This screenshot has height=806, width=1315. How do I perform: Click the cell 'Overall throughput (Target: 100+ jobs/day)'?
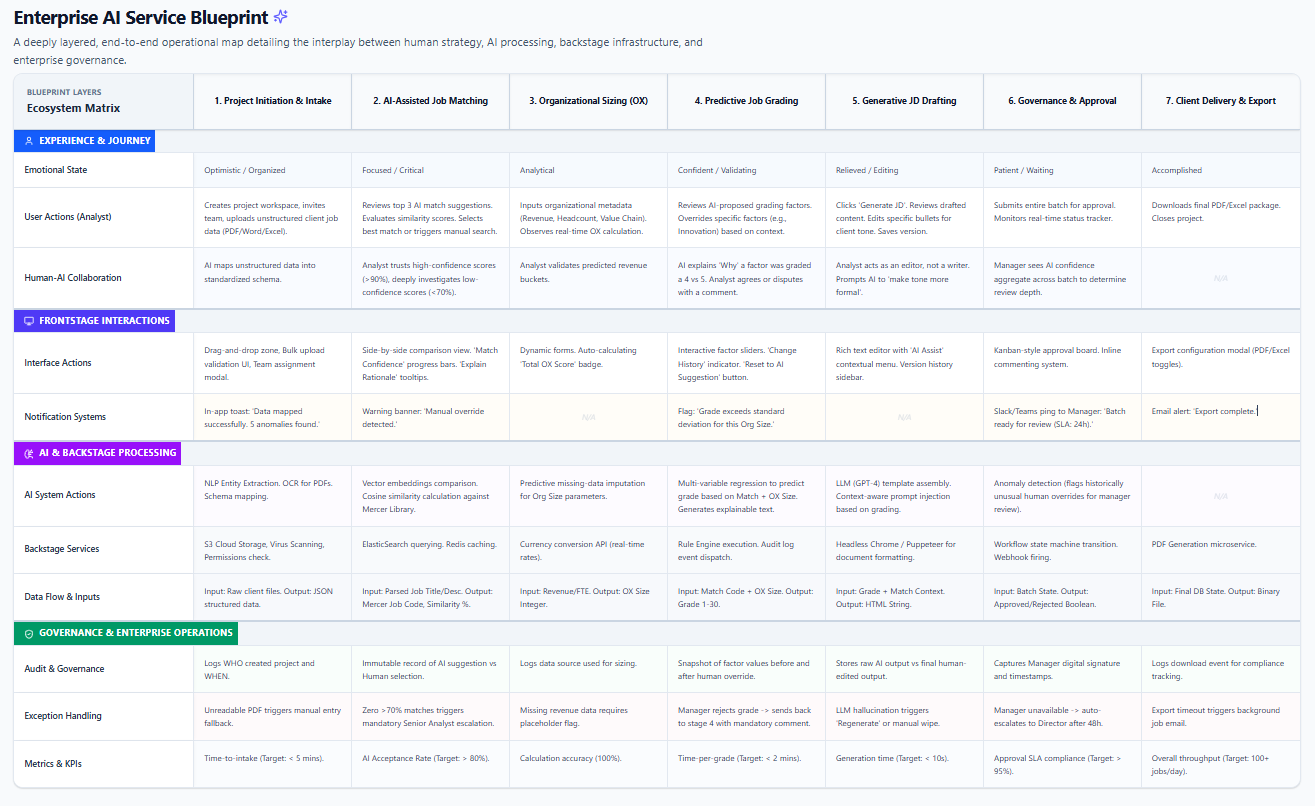(1220, 764)
